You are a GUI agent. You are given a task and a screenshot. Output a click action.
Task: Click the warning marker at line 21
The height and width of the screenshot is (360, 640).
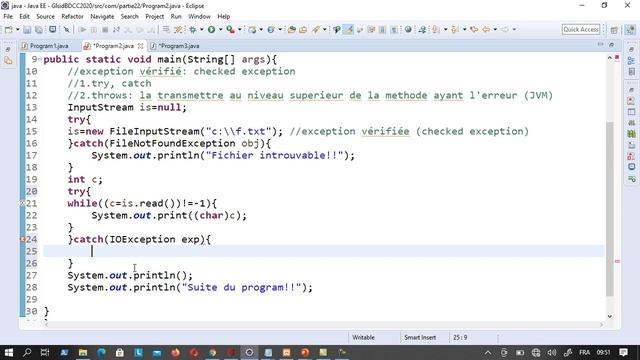tap(22, 203)
